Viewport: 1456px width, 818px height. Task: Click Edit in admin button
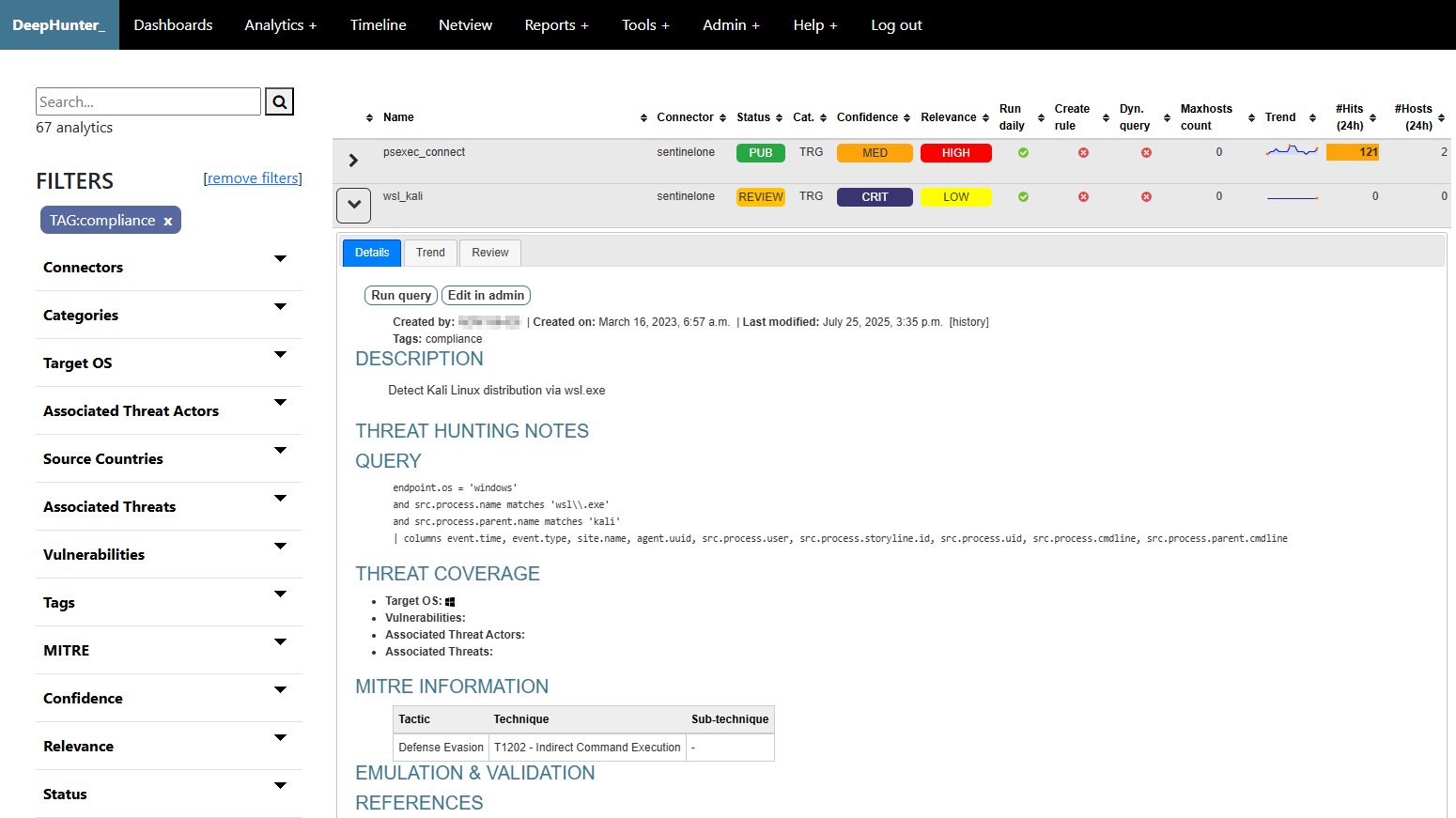[486, 295]
